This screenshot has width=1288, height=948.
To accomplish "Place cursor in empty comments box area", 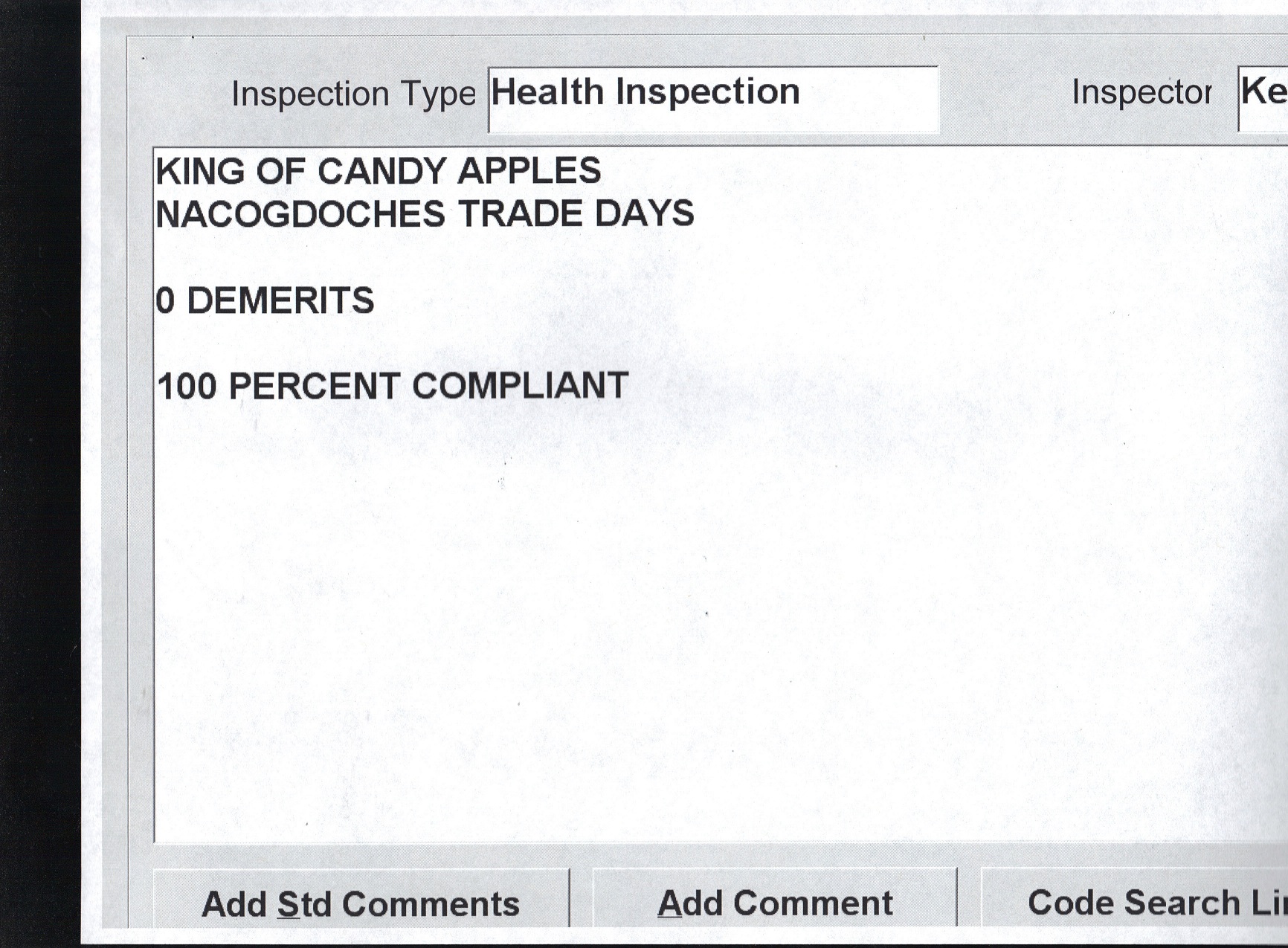I will tap(714, 610).
